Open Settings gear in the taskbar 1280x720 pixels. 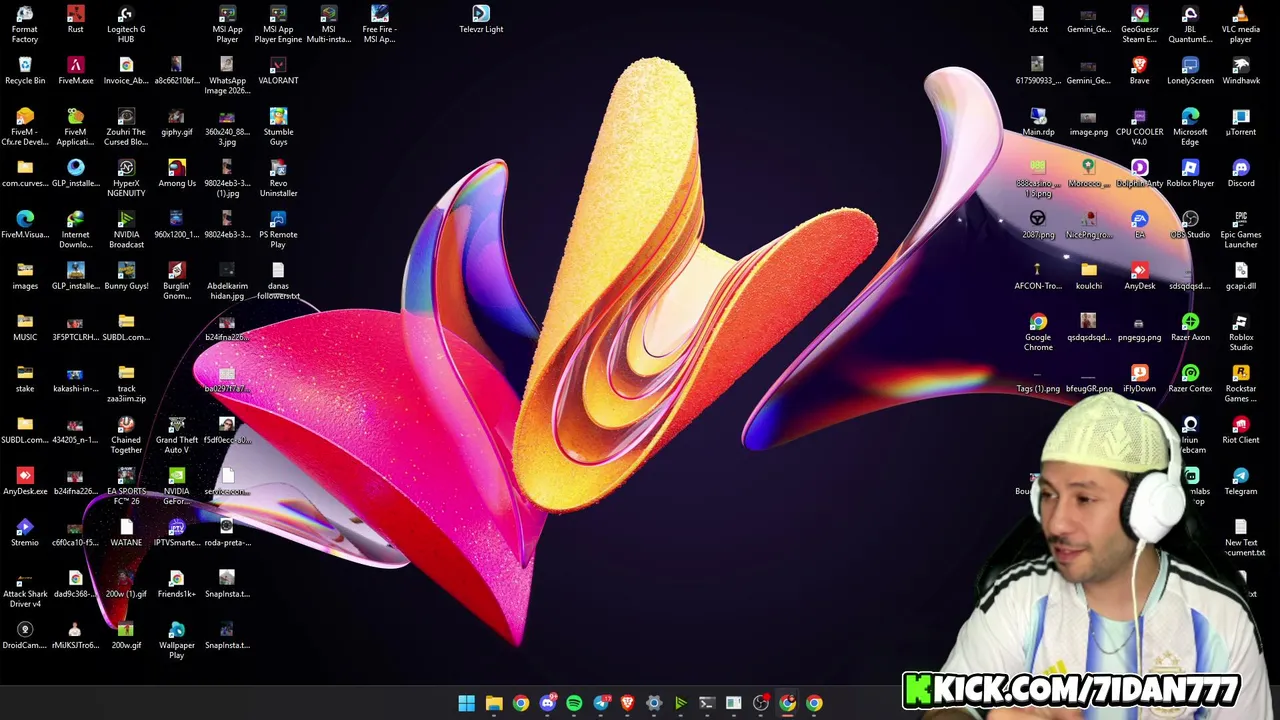click(x=654, y=703)
